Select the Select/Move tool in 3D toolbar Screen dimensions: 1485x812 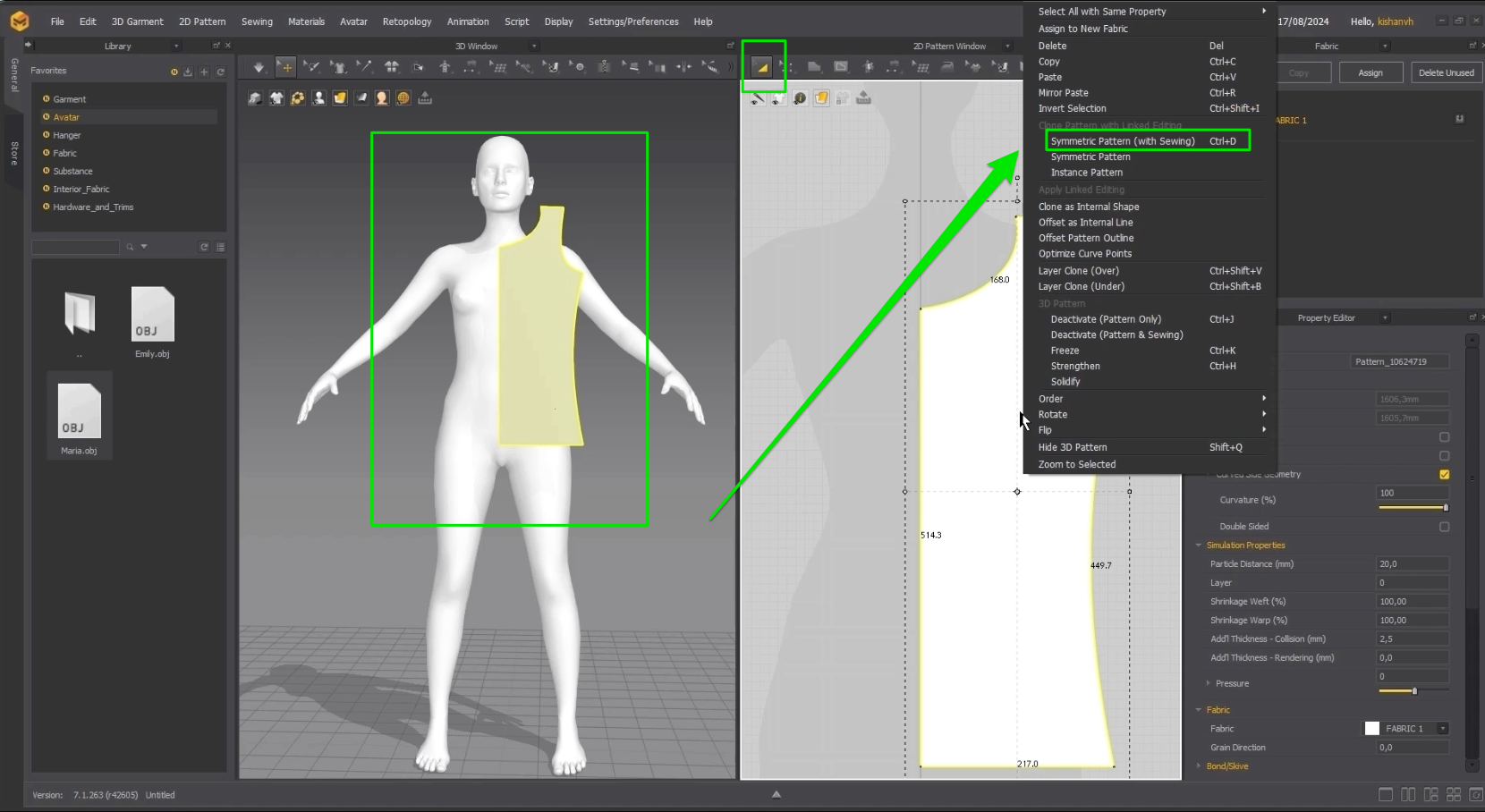pos(285,67)
